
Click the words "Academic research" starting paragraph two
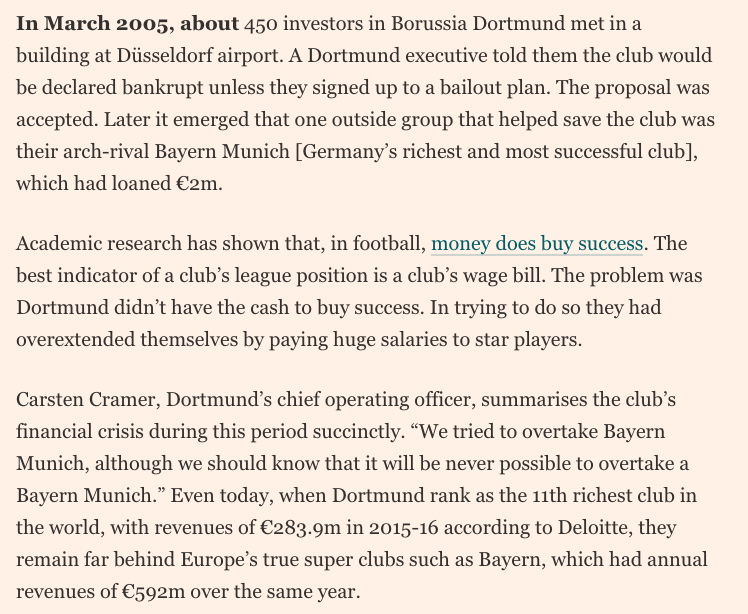click(x=95, y=243)
